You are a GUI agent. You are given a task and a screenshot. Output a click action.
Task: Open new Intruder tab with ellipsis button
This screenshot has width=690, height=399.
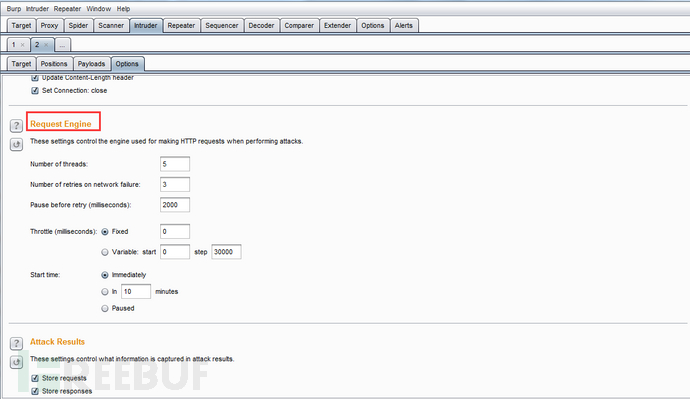(x=62, y=45)
